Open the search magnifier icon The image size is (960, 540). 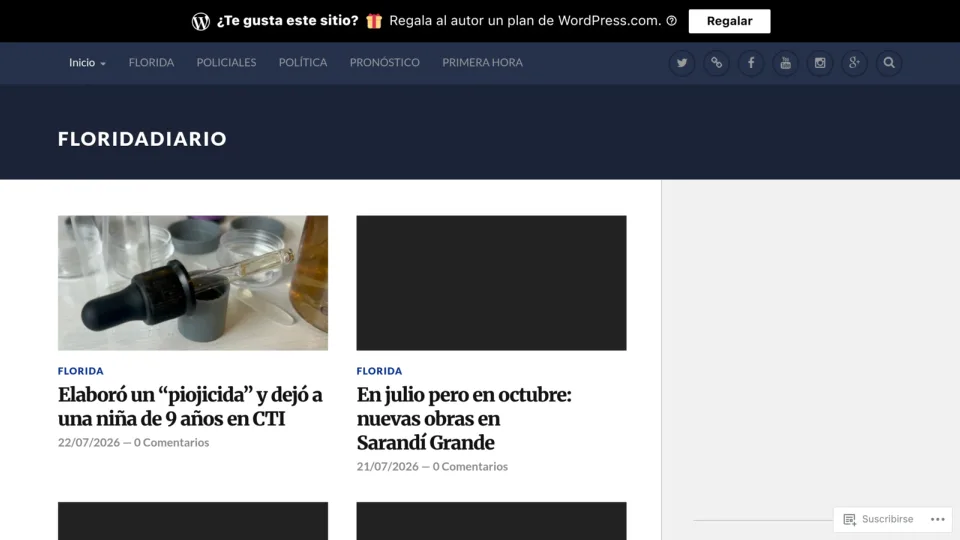[x=889, y=63]
